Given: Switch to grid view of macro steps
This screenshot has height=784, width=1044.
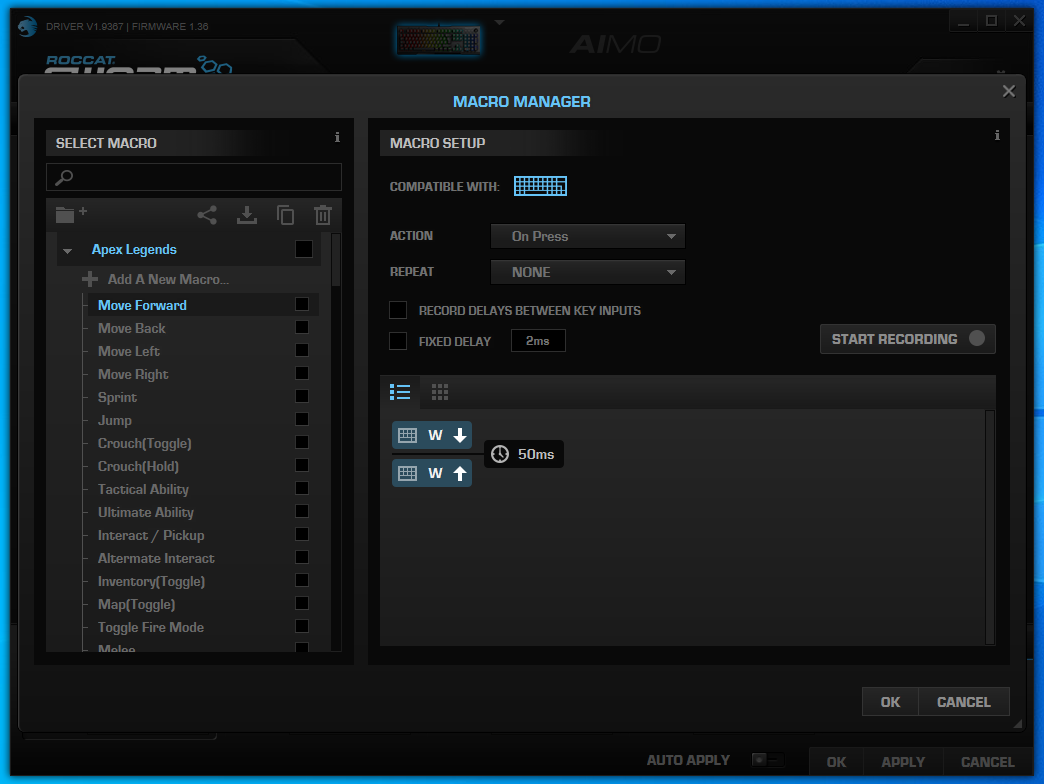Looking at the screenshot, I should 439,392.
